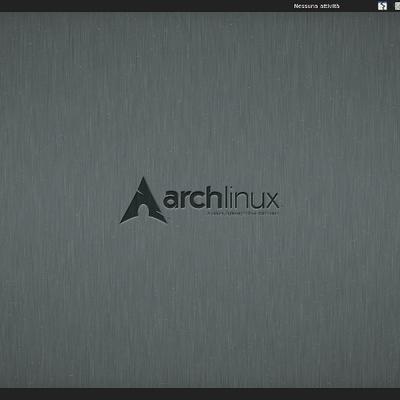The width and height of the screenshot is (400, 400).
Task: Open the "Nessuna attività" activity label
Action: tap(316, 6)
